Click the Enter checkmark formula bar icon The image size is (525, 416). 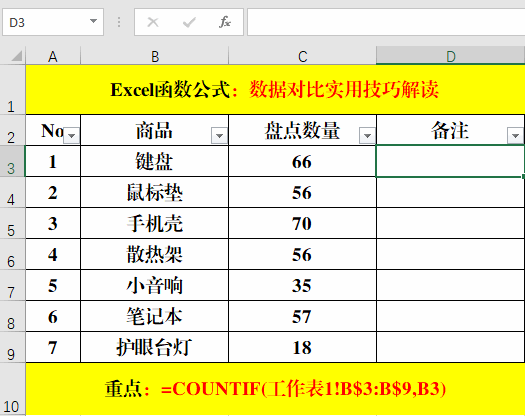click(189, 22)
